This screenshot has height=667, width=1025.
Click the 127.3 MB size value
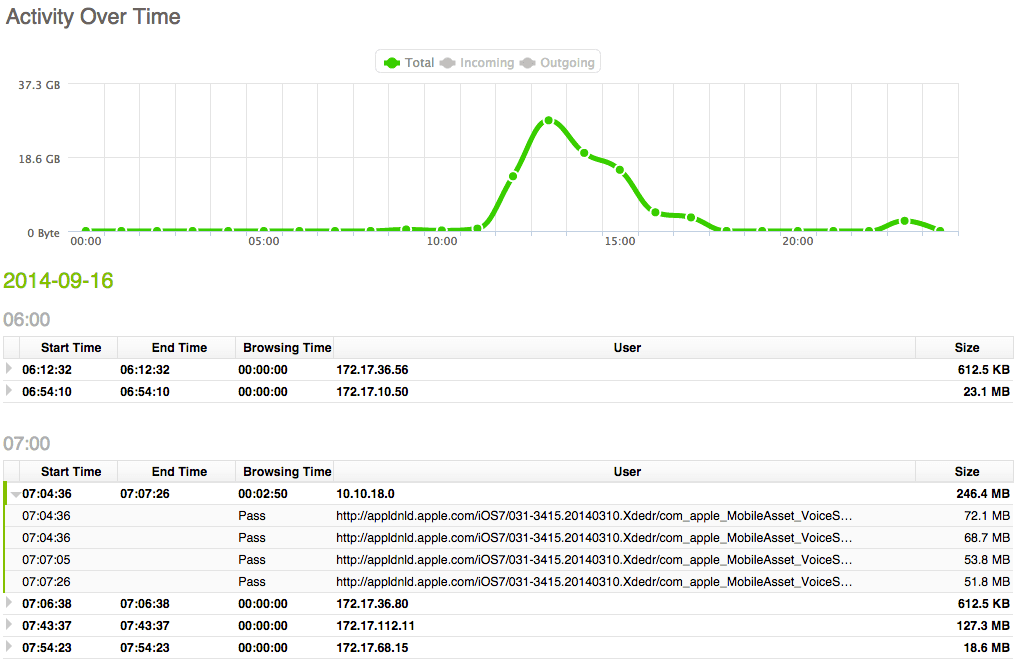click(983, 626)
